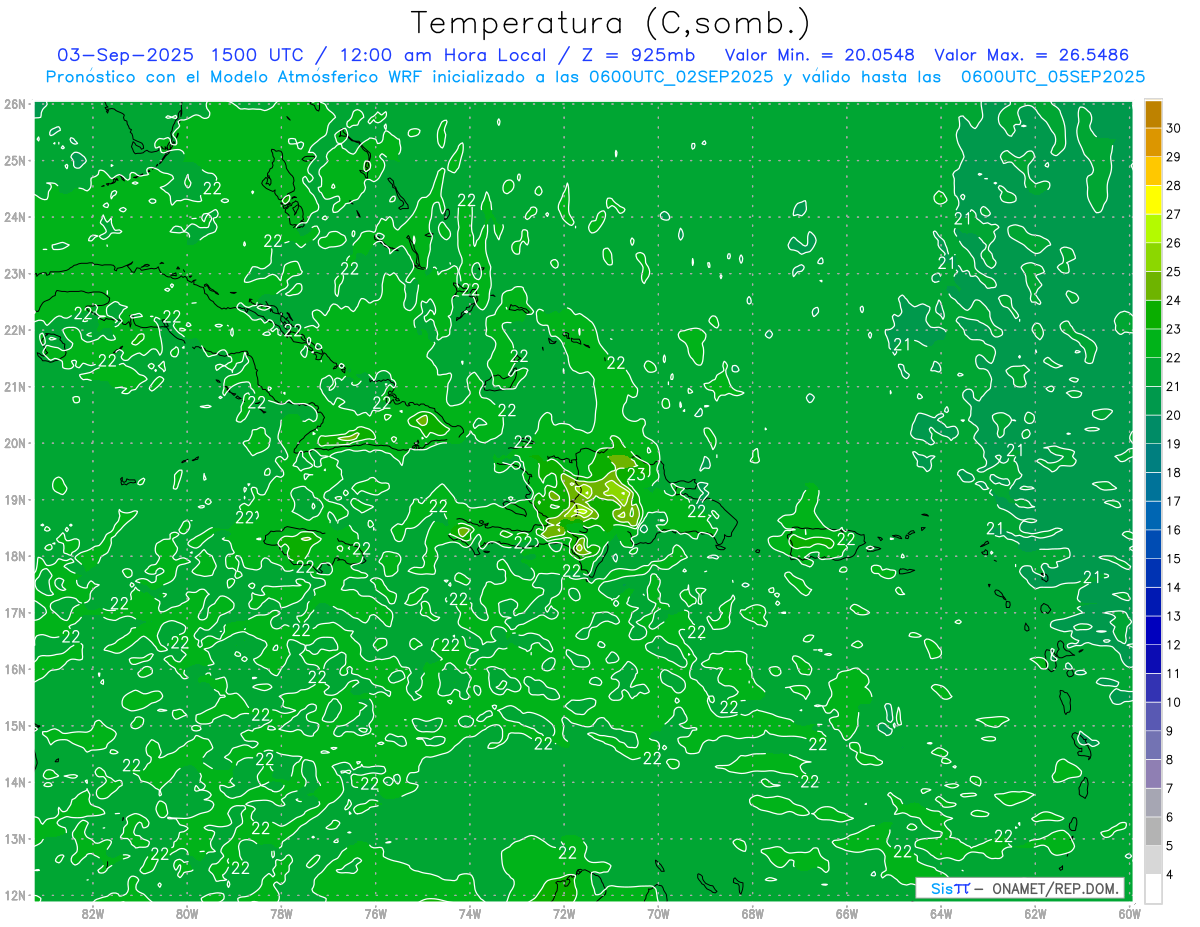Click longitude axis label "80W"
The image size is (1200, 927).
(187, 913)
